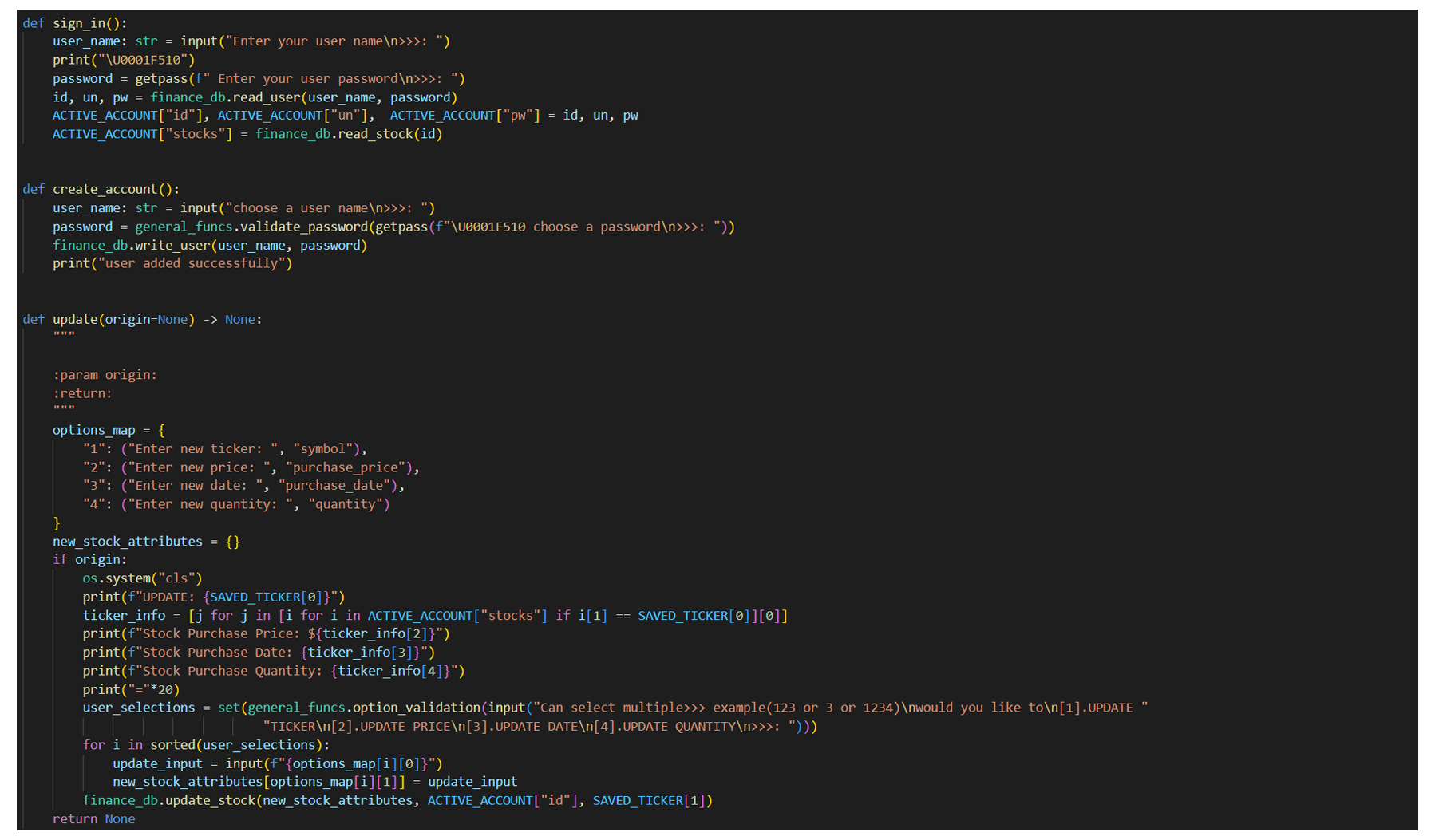1435x840 pixels.
Task: Click the 'ticker_info =' list comprehension line
Action: coord(435,616)
